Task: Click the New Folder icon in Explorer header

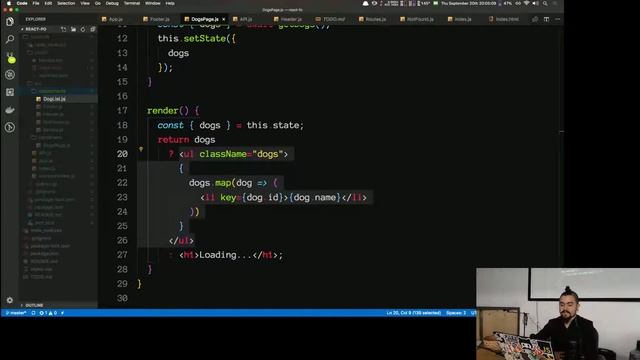Action: coord(73,29)
